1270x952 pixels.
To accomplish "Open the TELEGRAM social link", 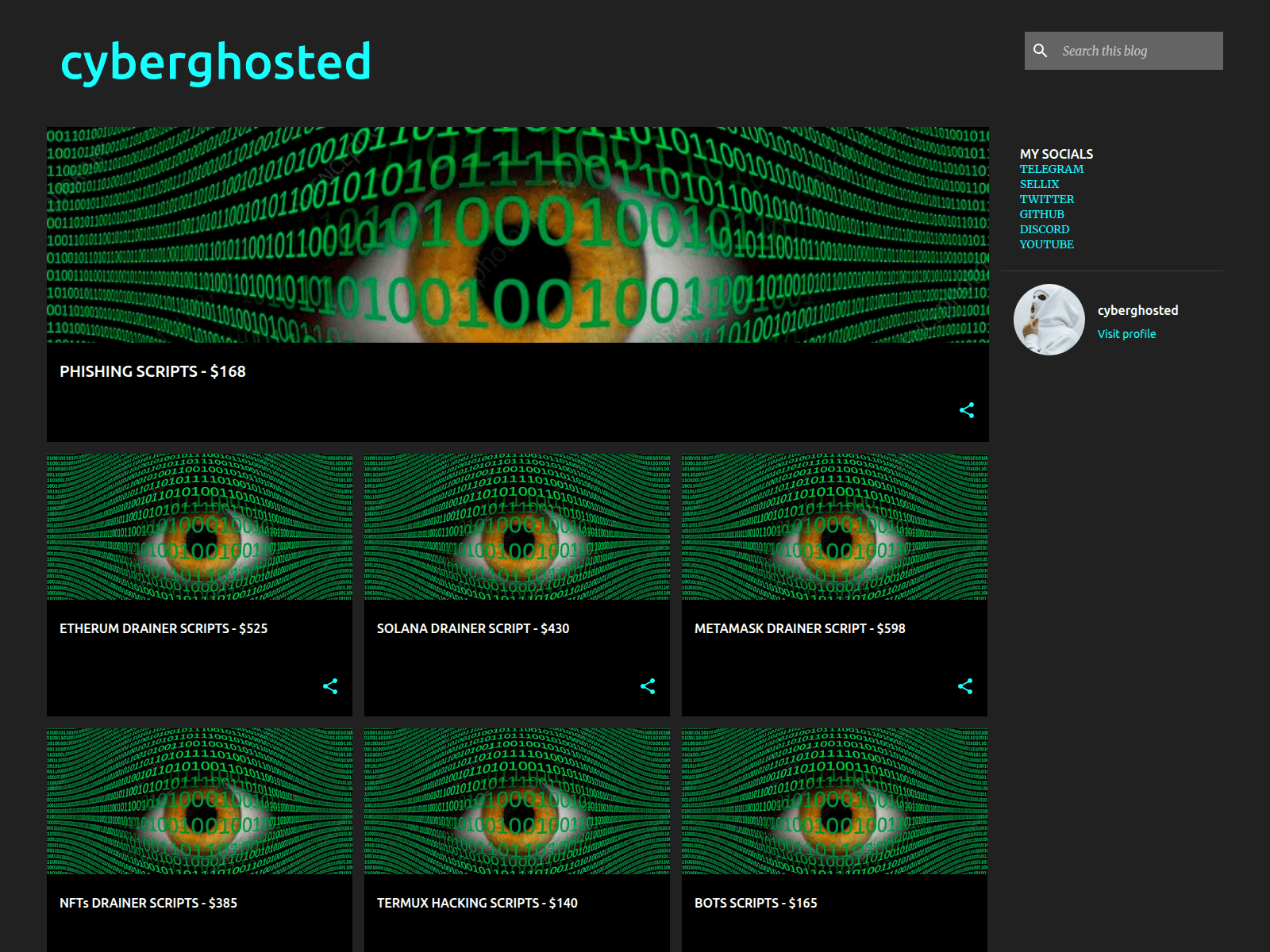I will [x=1051, y=169].
